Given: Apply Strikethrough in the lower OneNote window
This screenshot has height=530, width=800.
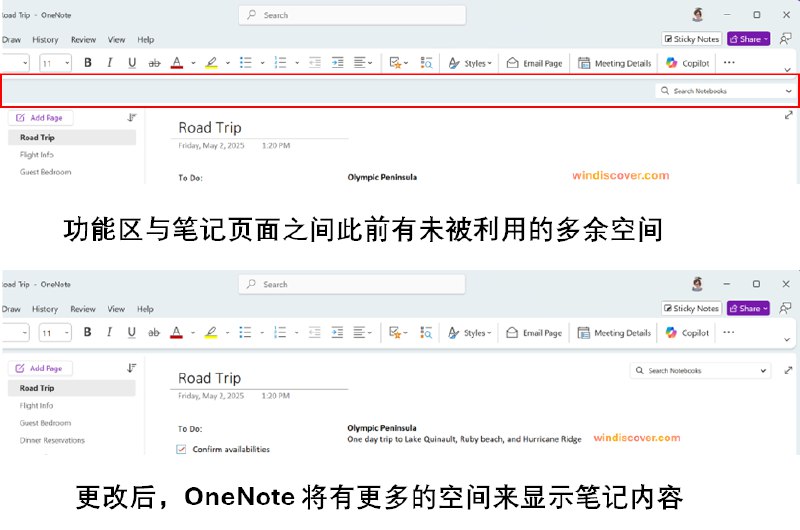Looking at the screenshot, I should (x=154, y=332).
